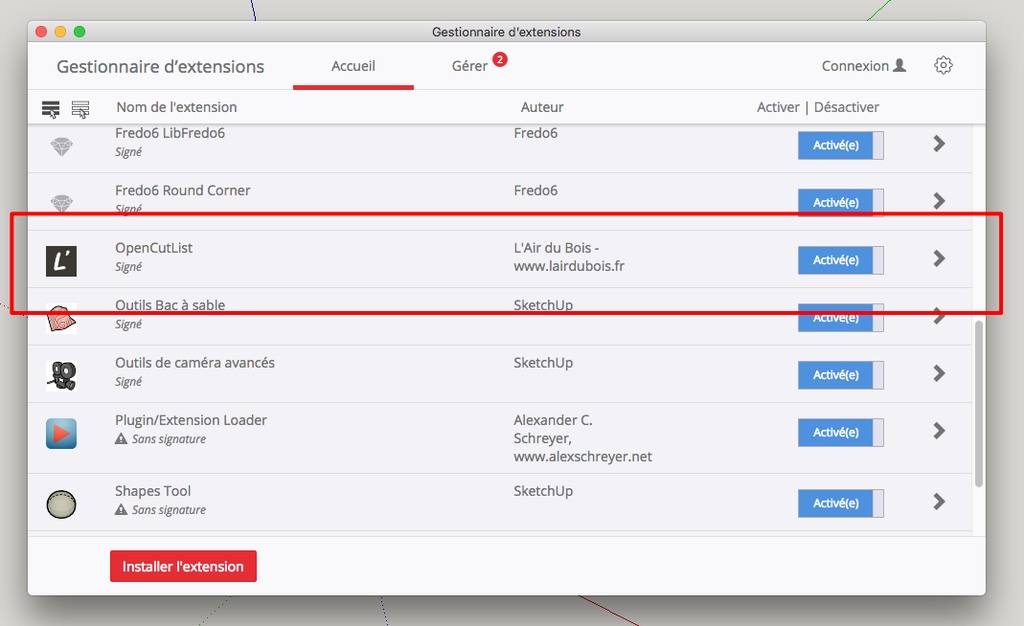1024x626 pixels.
Task: Click the Nom de l'extension column header
Action: click(176, 107)
